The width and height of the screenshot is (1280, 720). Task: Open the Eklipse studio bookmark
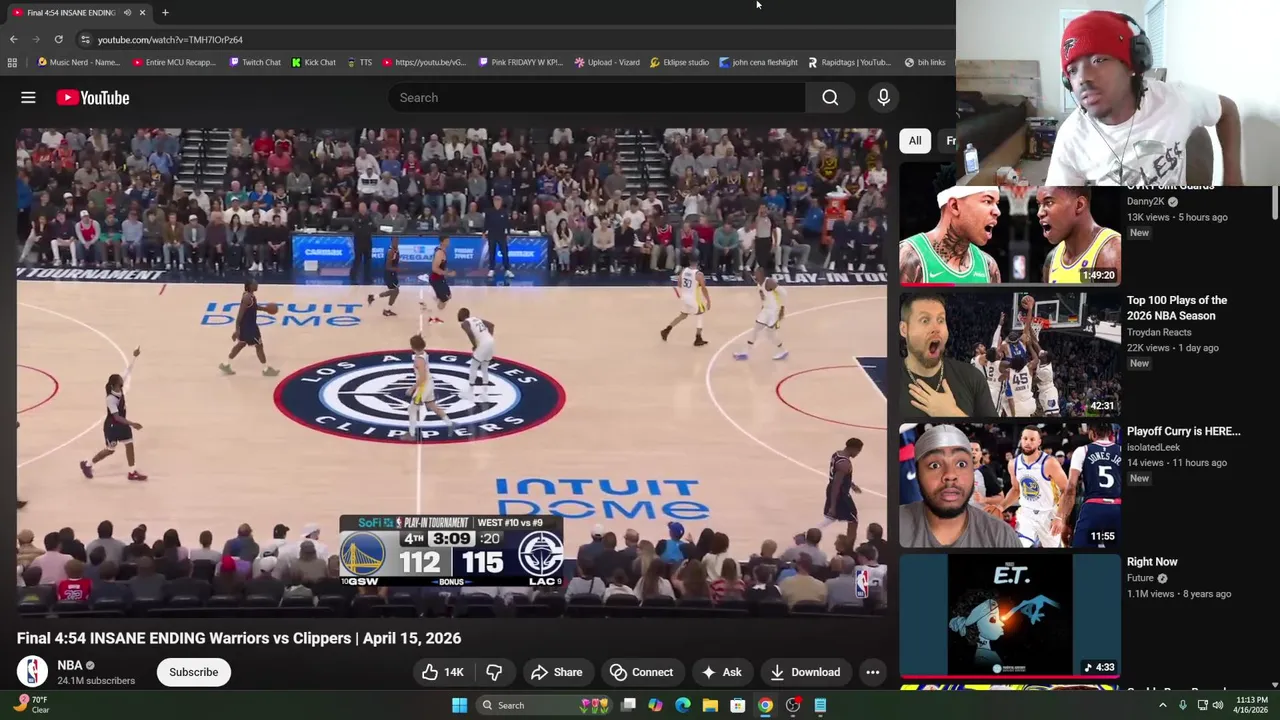point(679,62)
